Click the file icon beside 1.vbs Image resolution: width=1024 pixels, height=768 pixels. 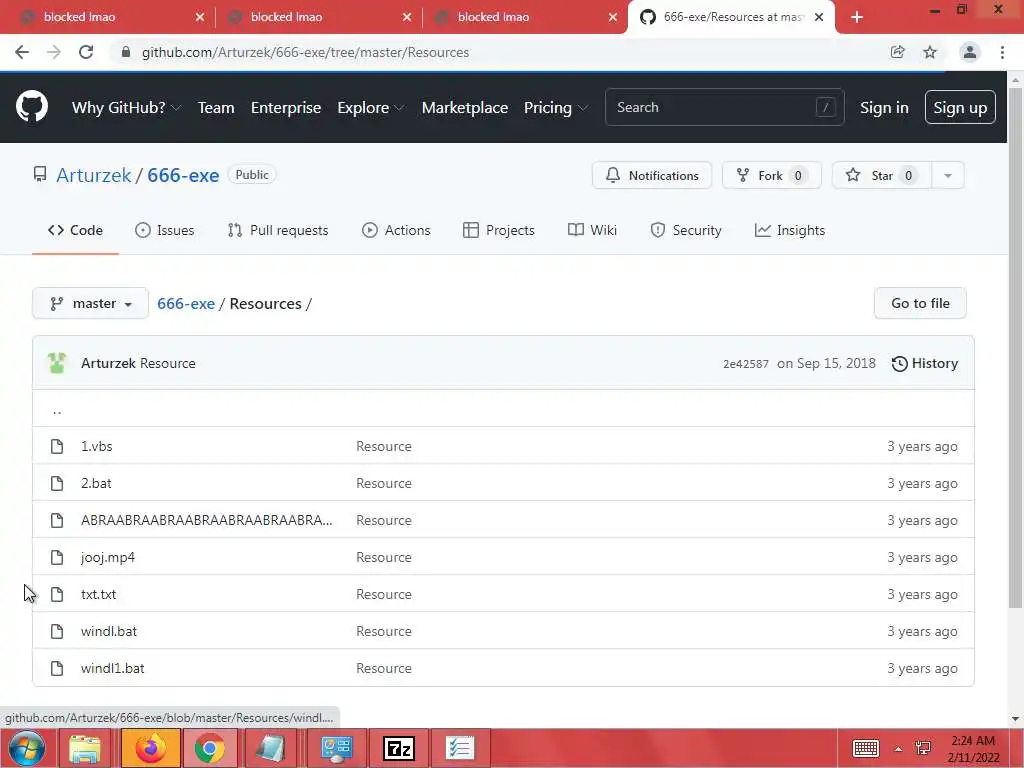click(x=57, y=446)
